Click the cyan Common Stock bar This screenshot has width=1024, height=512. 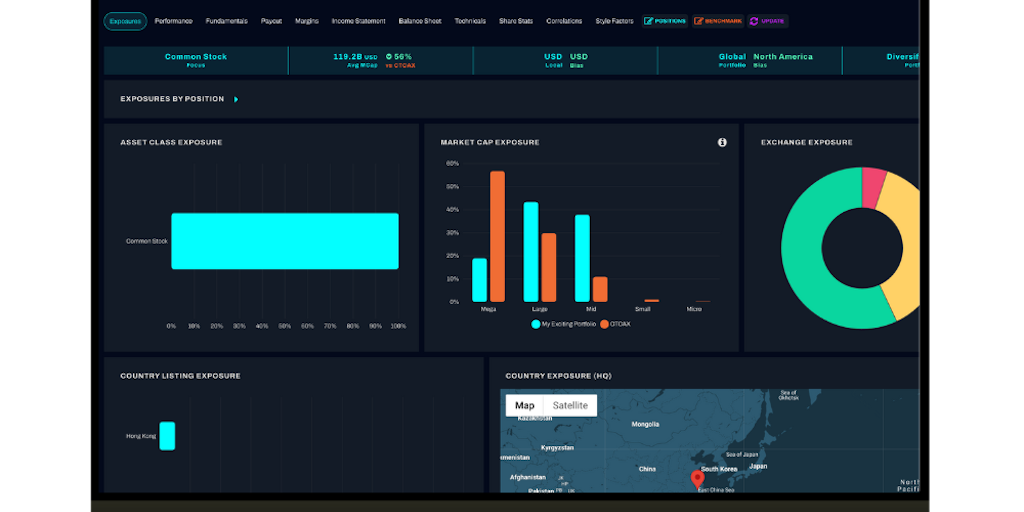pyautogui.click(x=285, y=241)
